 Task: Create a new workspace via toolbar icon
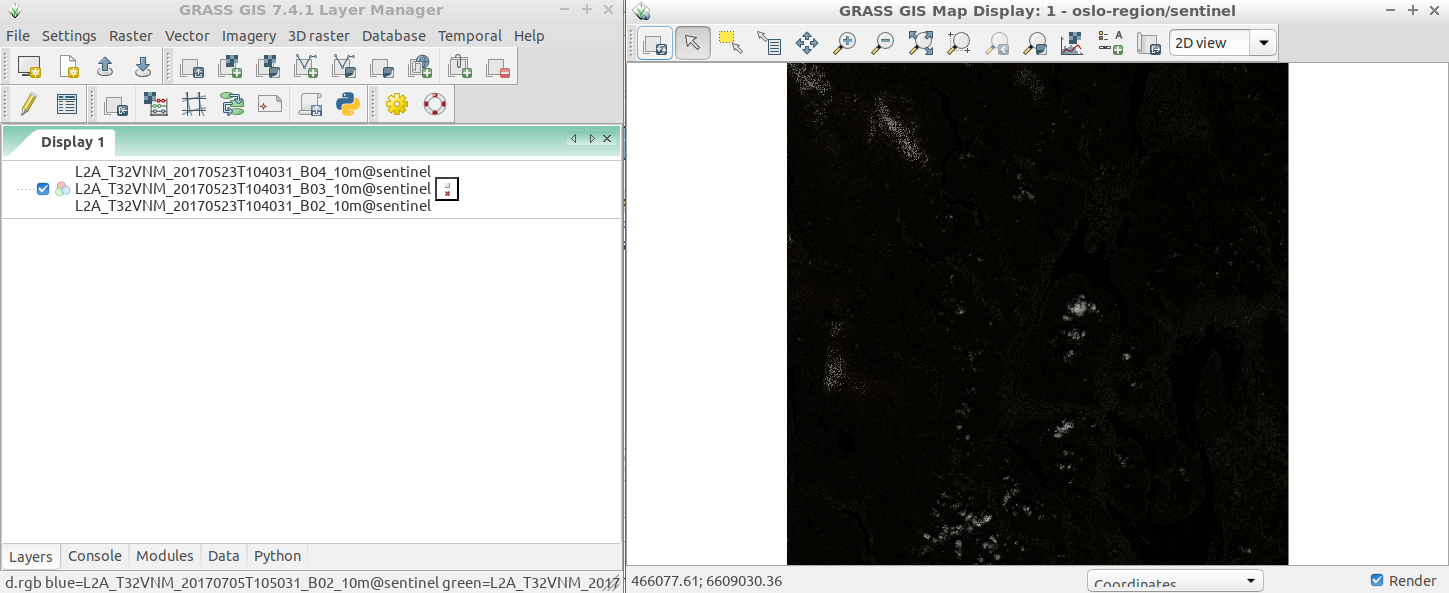pos(68,67)
